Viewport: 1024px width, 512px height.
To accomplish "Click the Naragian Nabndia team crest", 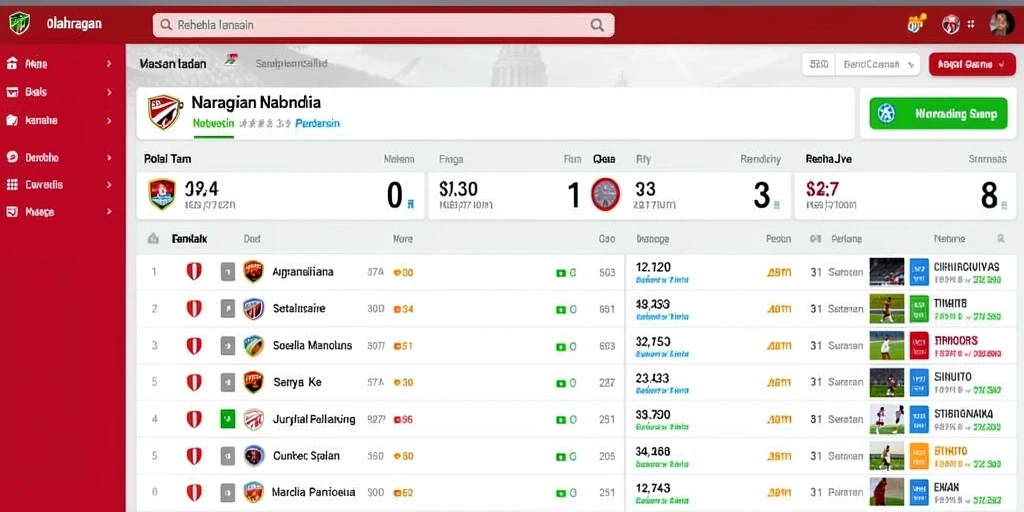I will coord(164,112).
